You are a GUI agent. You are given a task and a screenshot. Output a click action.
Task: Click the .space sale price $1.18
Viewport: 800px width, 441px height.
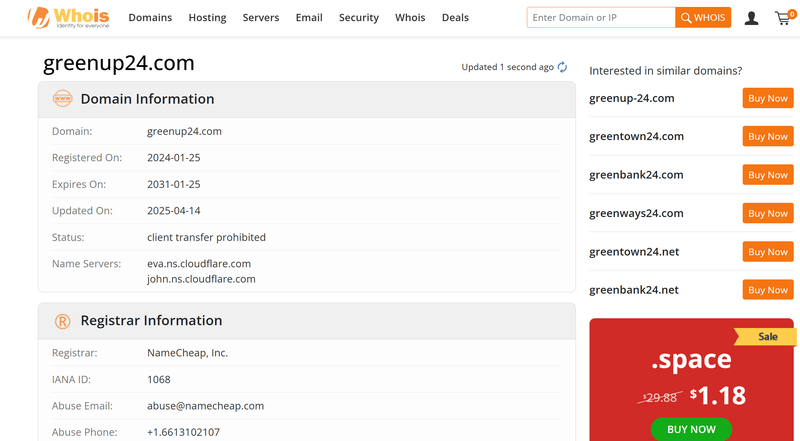[x=717, y=396]
